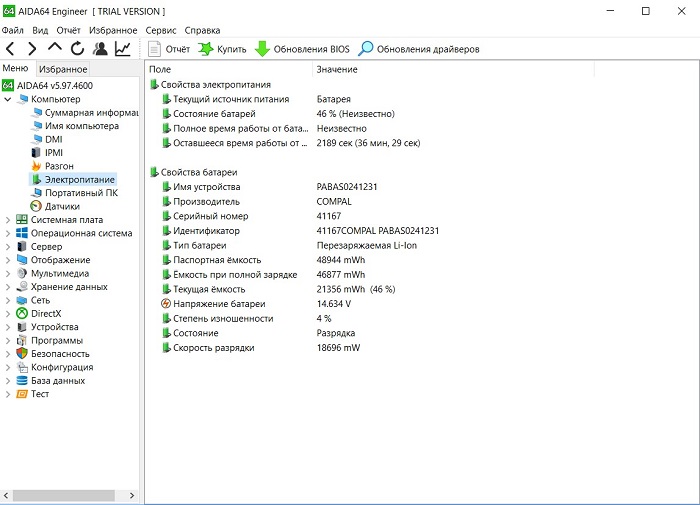Click the Поле column header
The height and width of the screenshot is (505, 700).
[229, 69]
